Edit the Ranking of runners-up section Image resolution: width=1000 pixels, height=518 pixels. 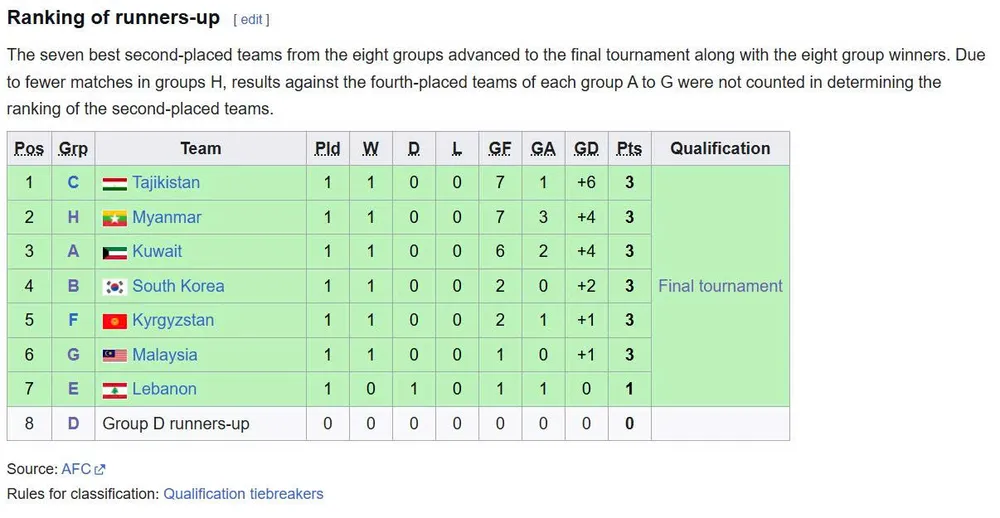pyautogui.click(x=251, y=20)
